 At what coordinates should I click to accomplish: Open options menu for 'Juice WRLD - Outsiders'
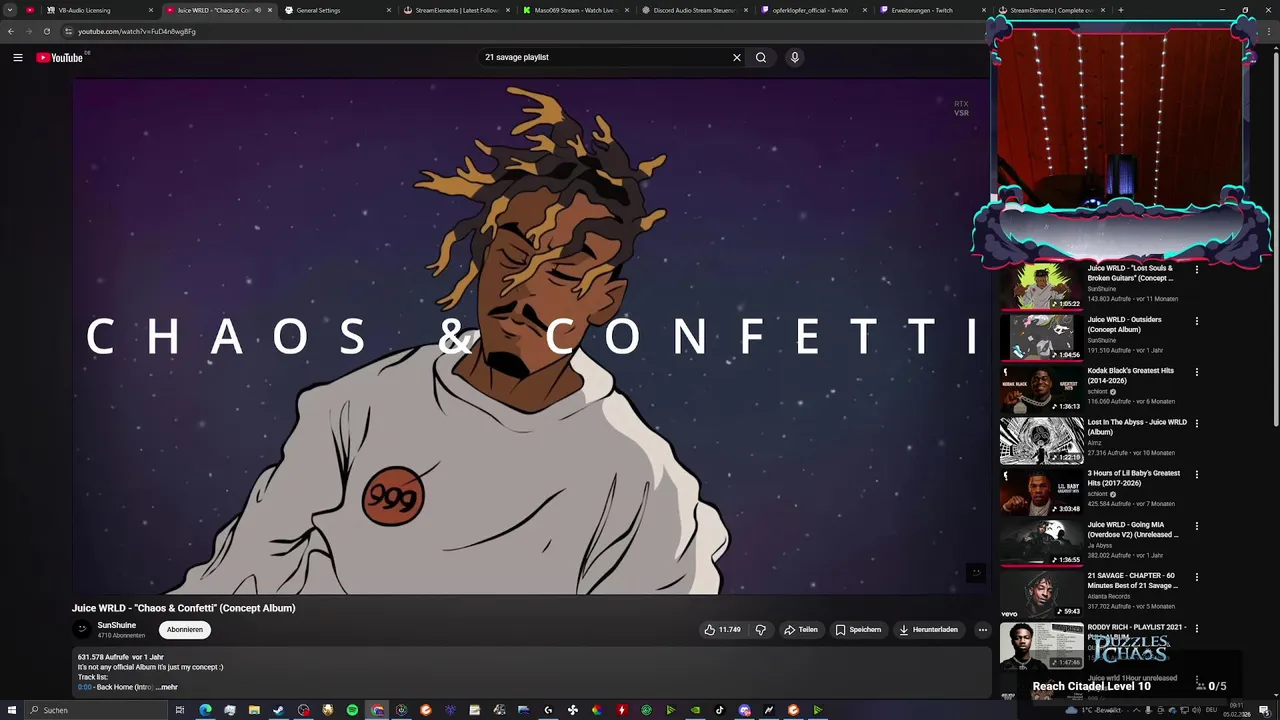(x=1197, y=321)
